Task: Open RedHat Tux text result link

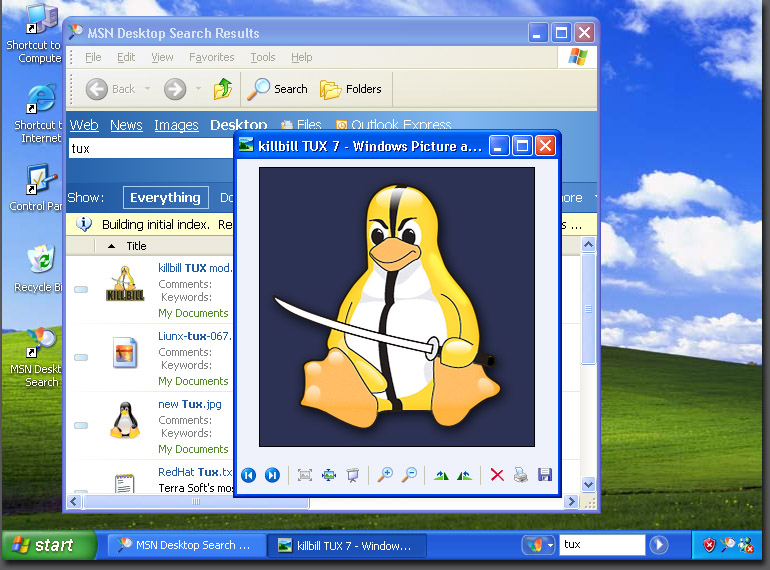Action: [x=195, y=472]
